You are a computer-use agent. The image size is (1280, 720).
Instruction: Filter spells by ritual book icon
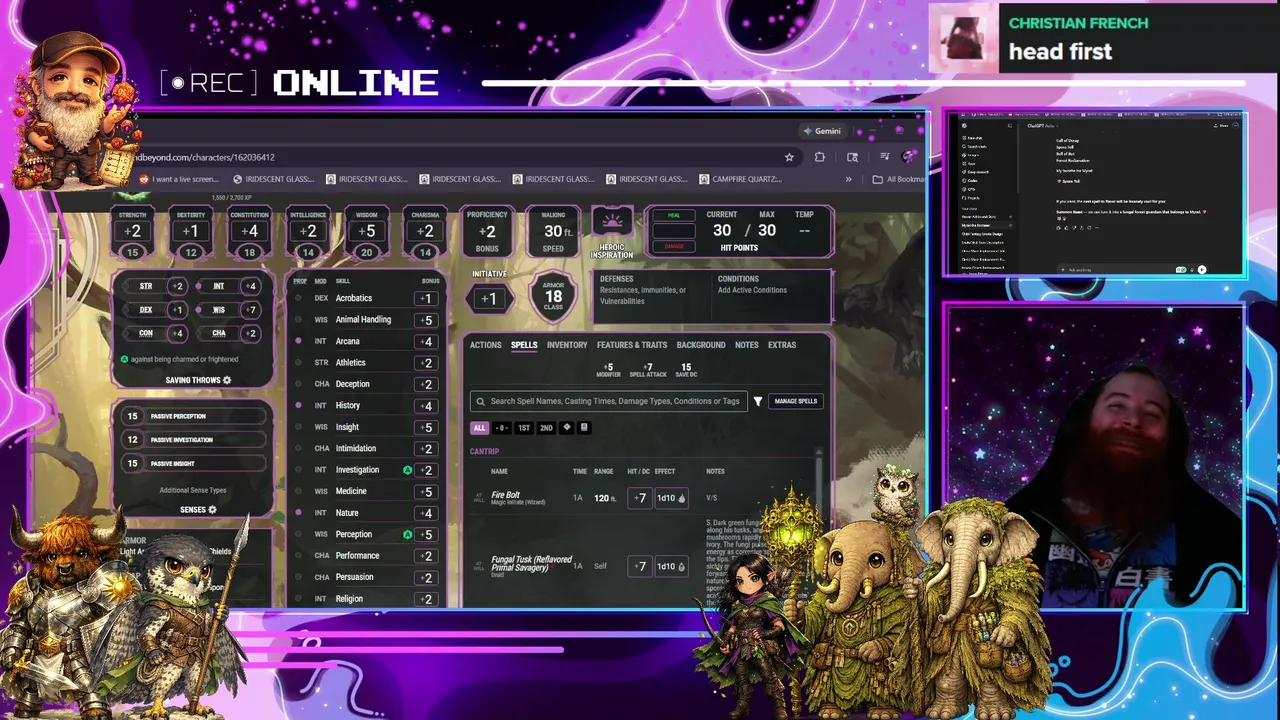click(x=584, y=428)
